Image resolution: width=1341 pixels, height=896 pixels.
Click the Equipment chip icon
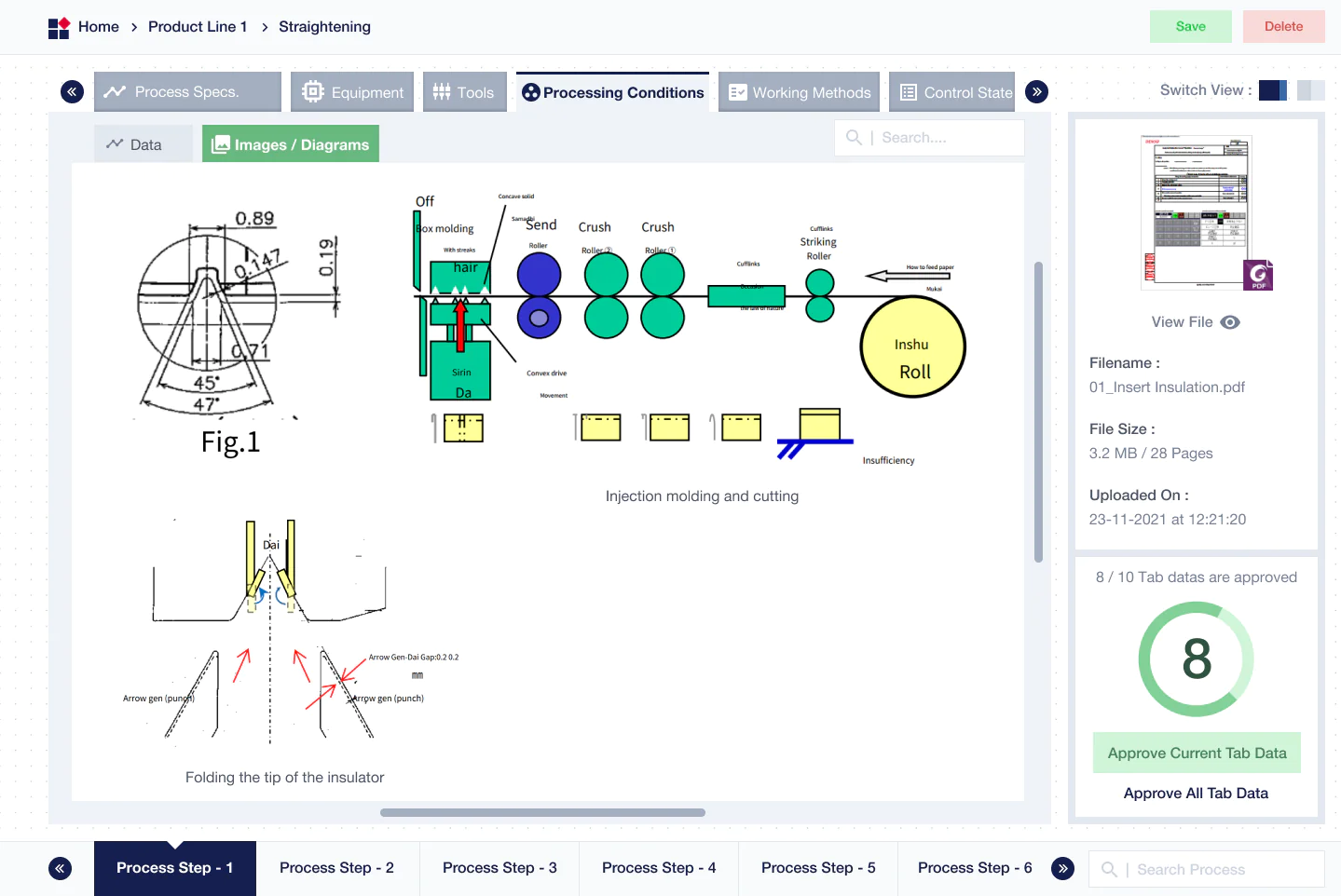pyautogui.click(x=313, y=92)
